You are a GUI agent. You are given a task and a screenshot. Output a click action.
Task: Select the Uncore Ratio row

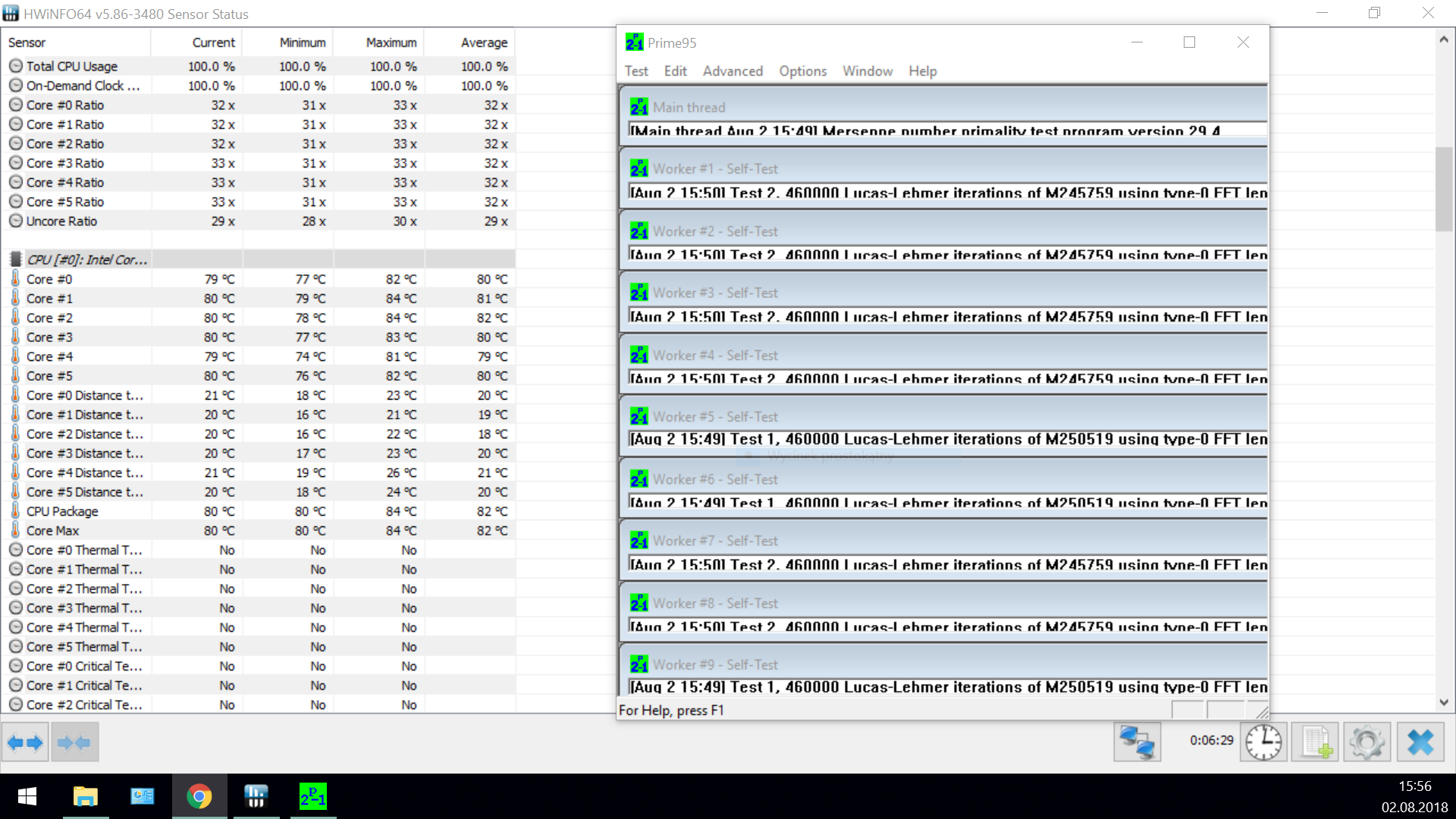(258, 221)
